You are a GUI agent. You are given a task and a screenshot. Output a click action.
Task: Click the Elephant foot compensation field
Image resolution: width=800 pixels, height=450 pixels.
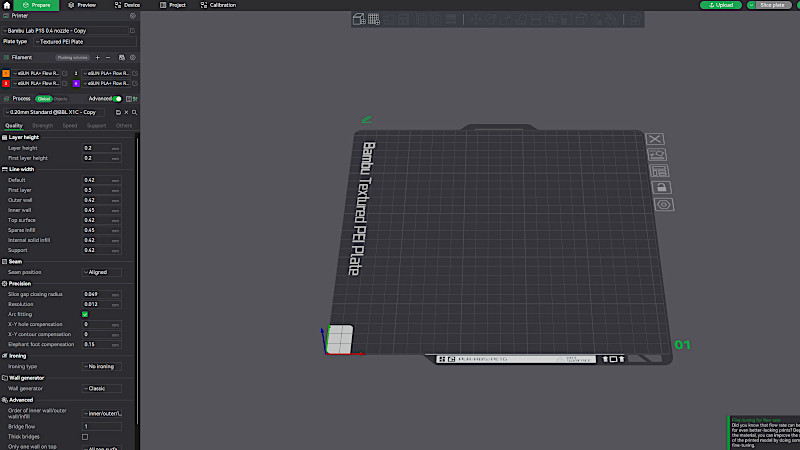pyautogui.click(x=102, y=344)
